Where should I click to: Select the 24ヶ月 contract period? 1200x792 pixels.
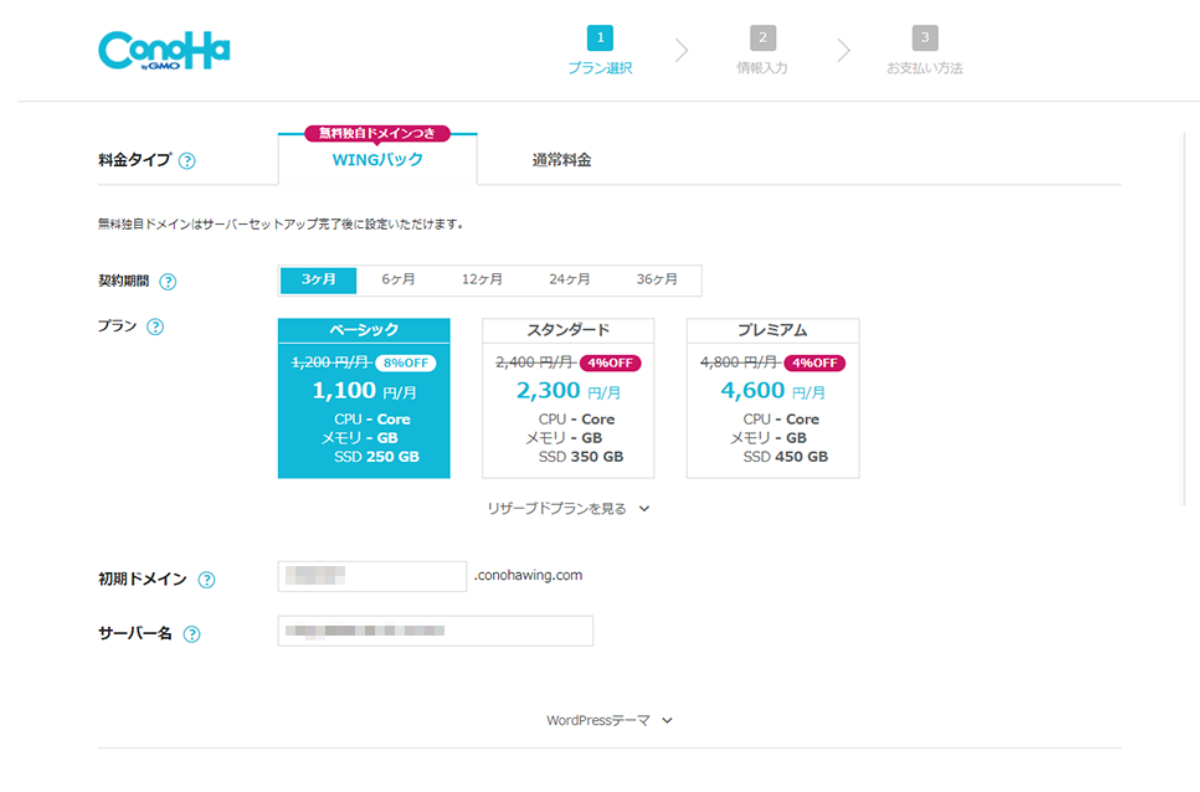coord(569,280)
